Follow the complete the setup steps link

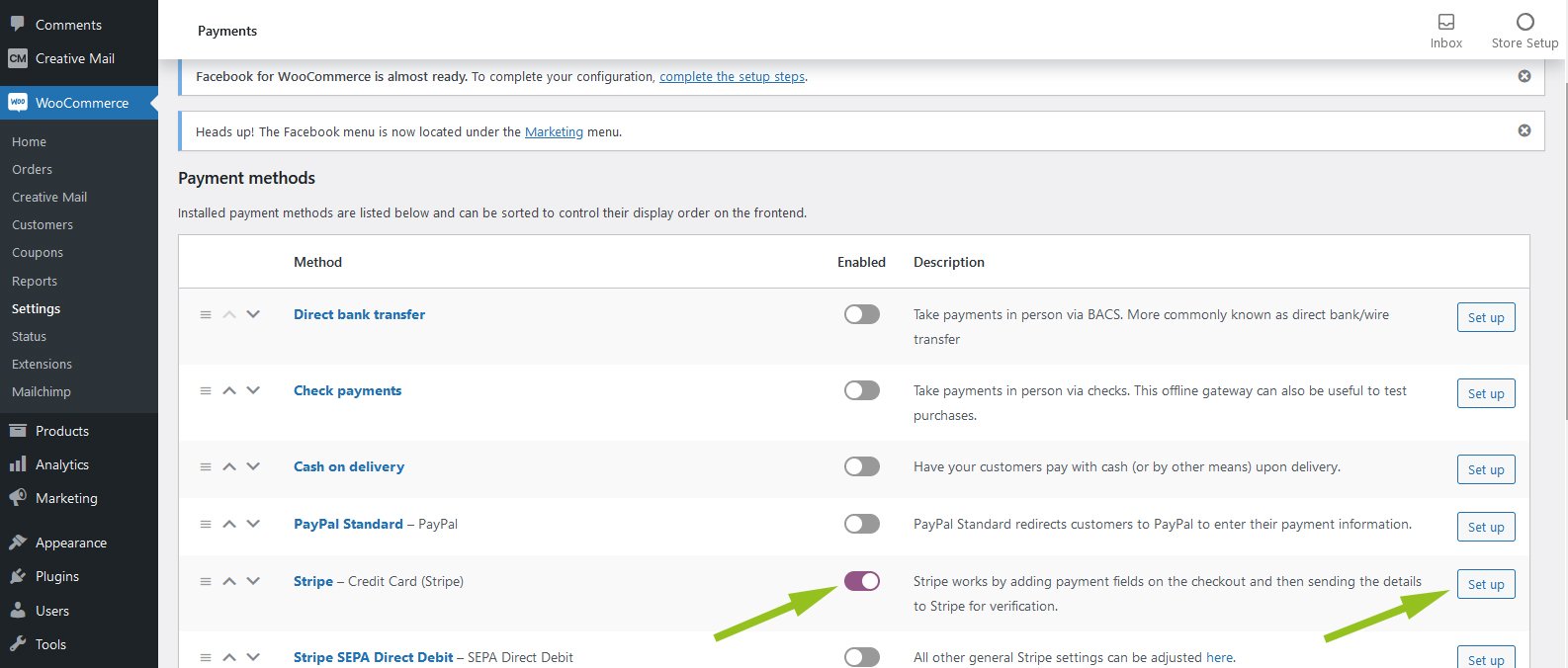[732, 76]
